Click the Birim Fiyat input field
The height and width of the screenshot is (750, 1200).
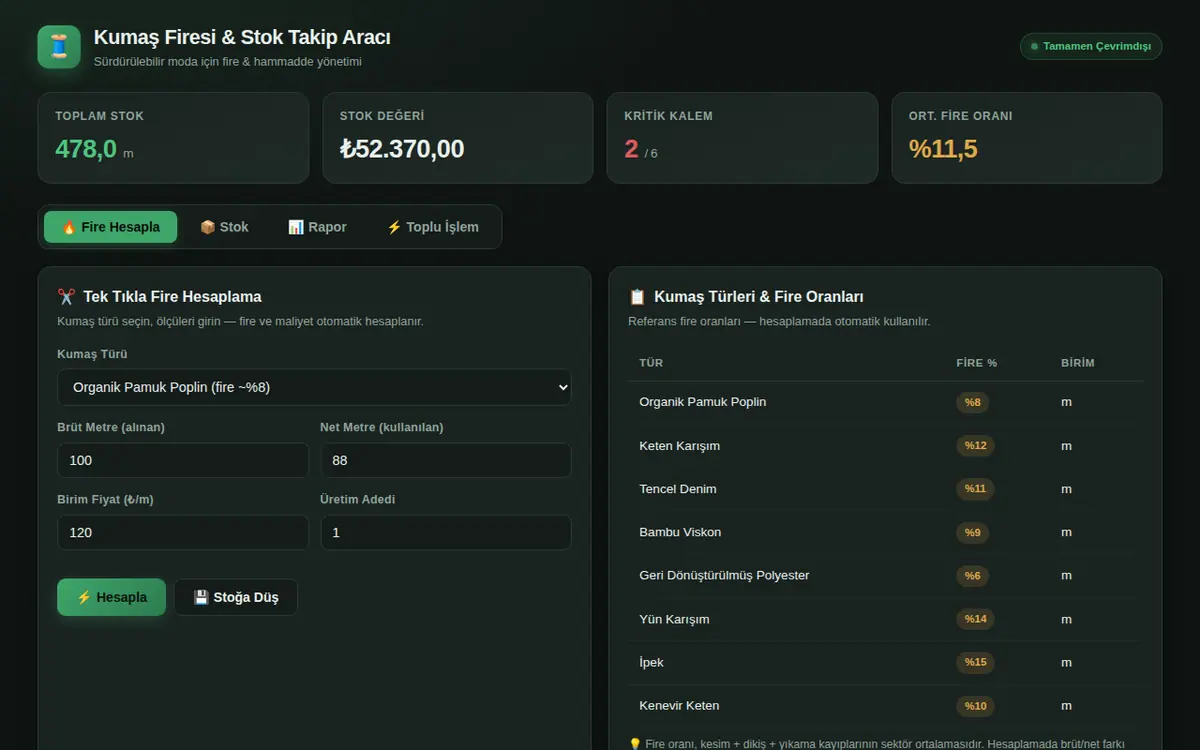pos(183,532)
